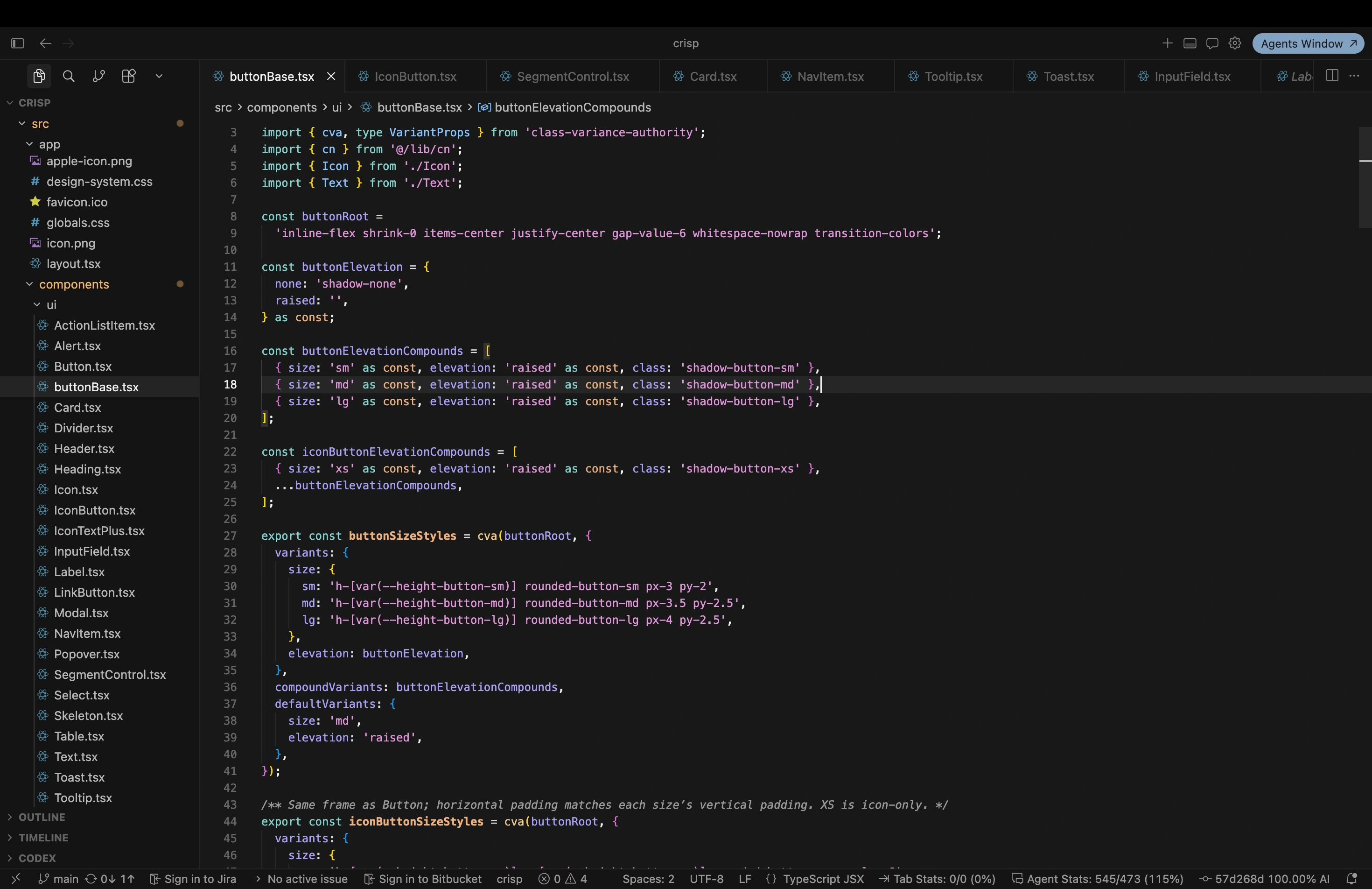Screen dimensions: 1372x889
Task: Click the plus icon in title bar
Action: [x=1167, y=43]
